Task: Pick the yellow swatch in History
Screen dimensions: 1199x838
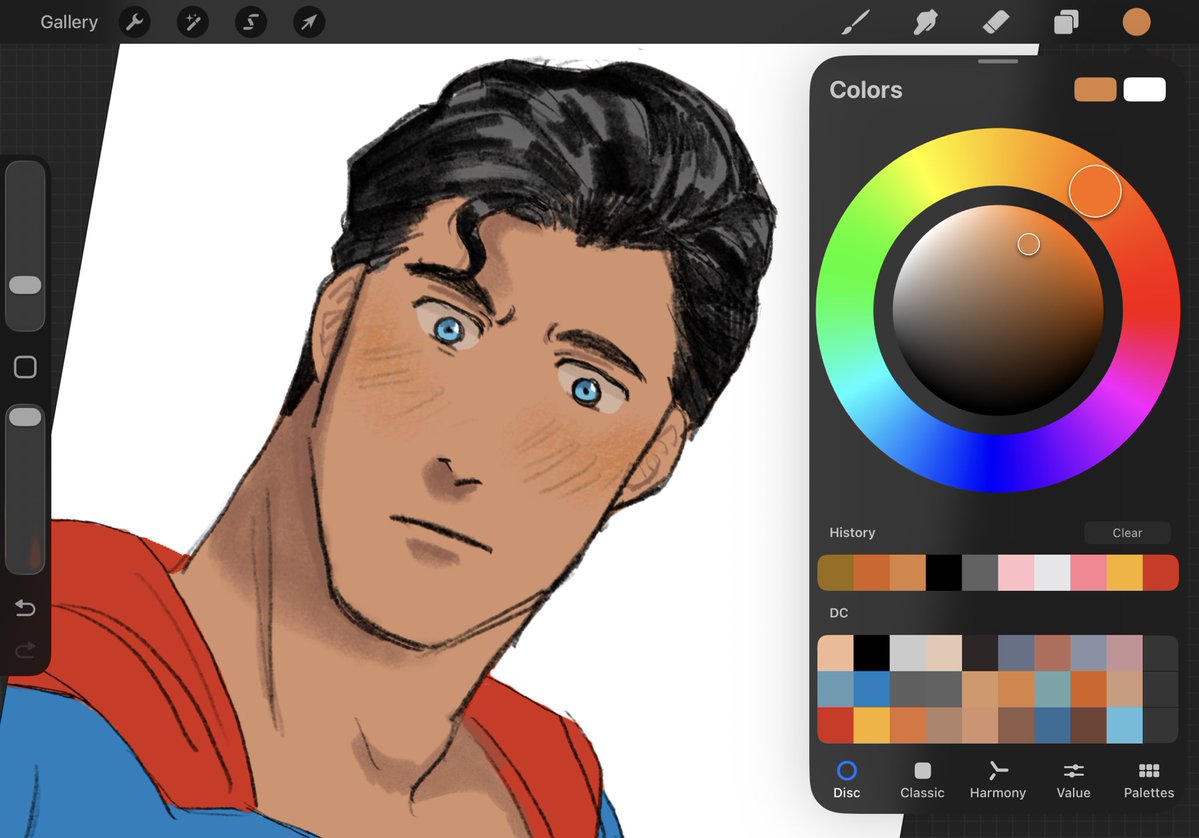Action: (1125, 573)
